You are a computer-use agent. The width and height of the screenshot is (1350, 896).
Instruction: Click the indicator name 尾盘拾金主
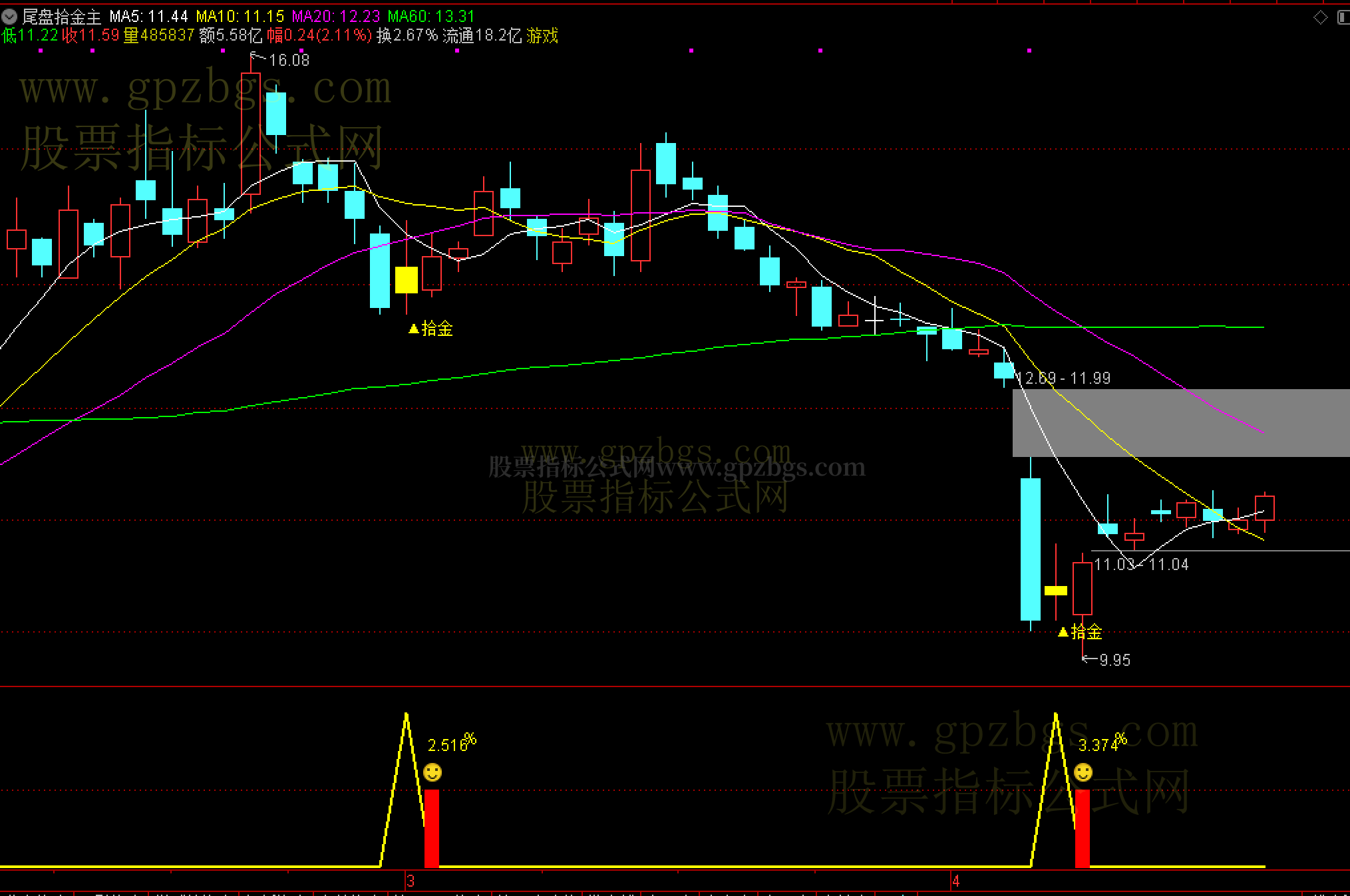click(x=62, y=16)
